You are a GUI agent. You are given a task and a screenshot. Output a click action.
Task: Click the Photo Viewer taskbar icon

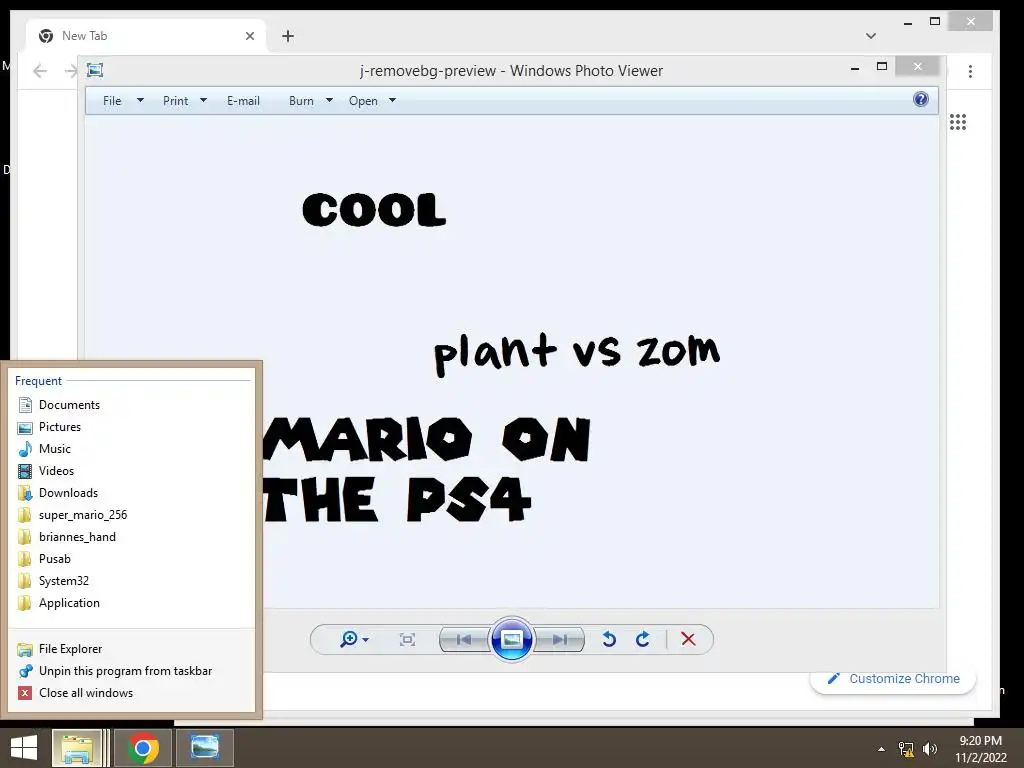click(204, 748)
